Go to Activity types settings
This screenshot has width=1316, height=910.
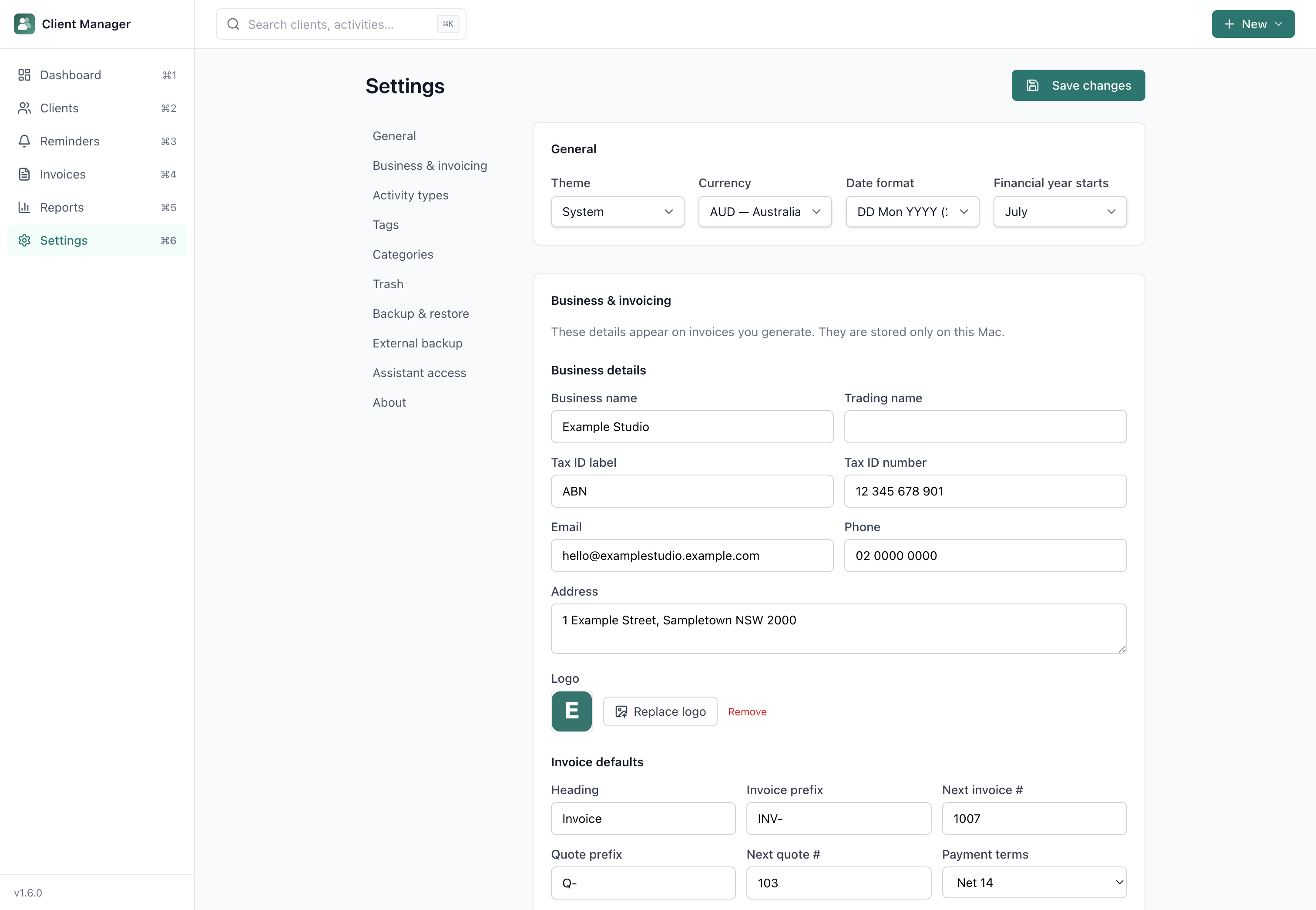point(410,195)
